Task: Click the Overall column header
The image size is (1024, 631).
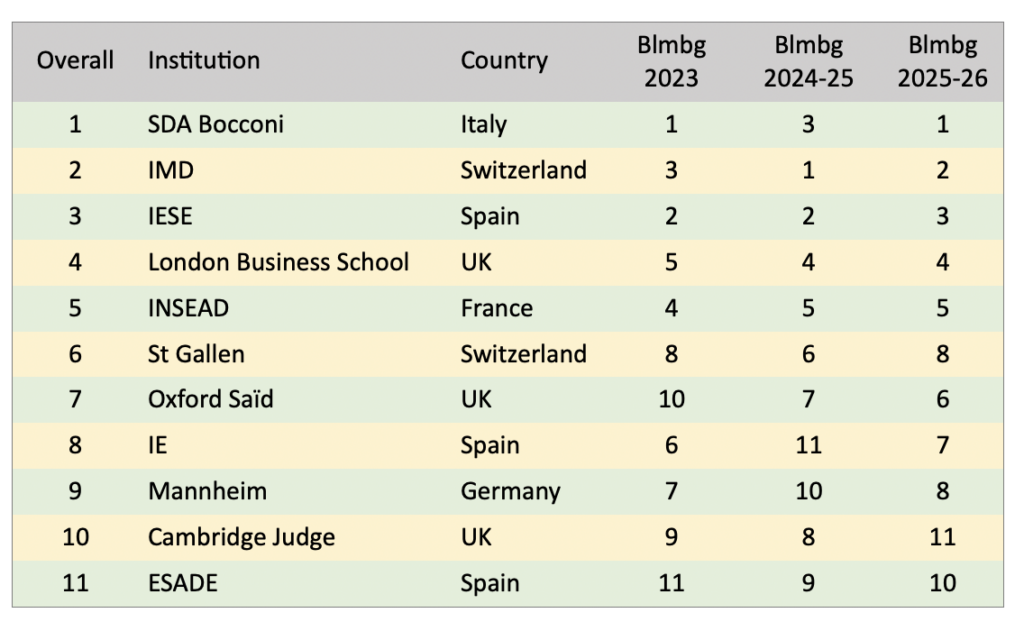Action: tap(75, 60)
